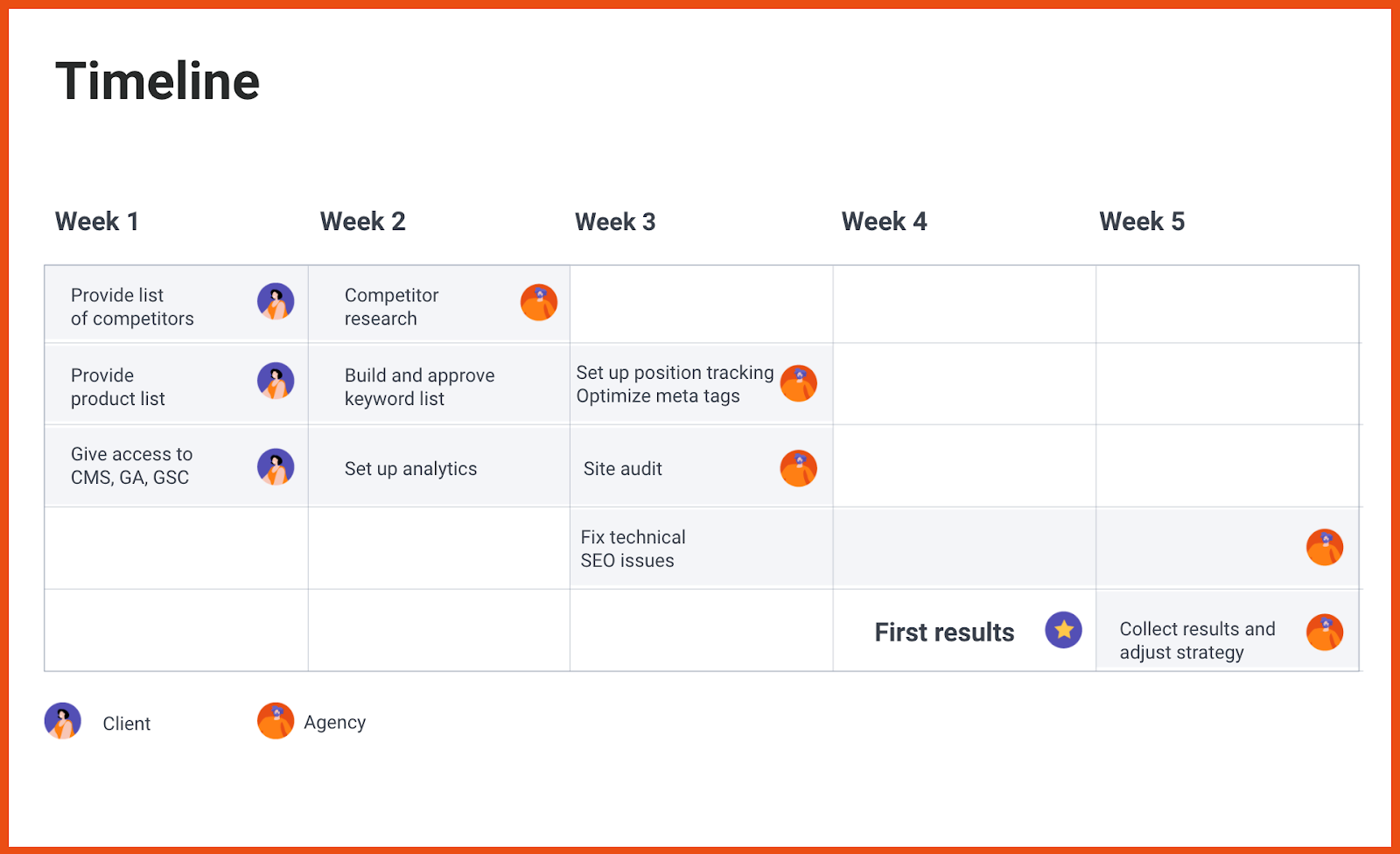Screen dimensions: 1400x854
Task: Click the Set up analytics task
Action: pyautogui.click(x=410, y=469)
